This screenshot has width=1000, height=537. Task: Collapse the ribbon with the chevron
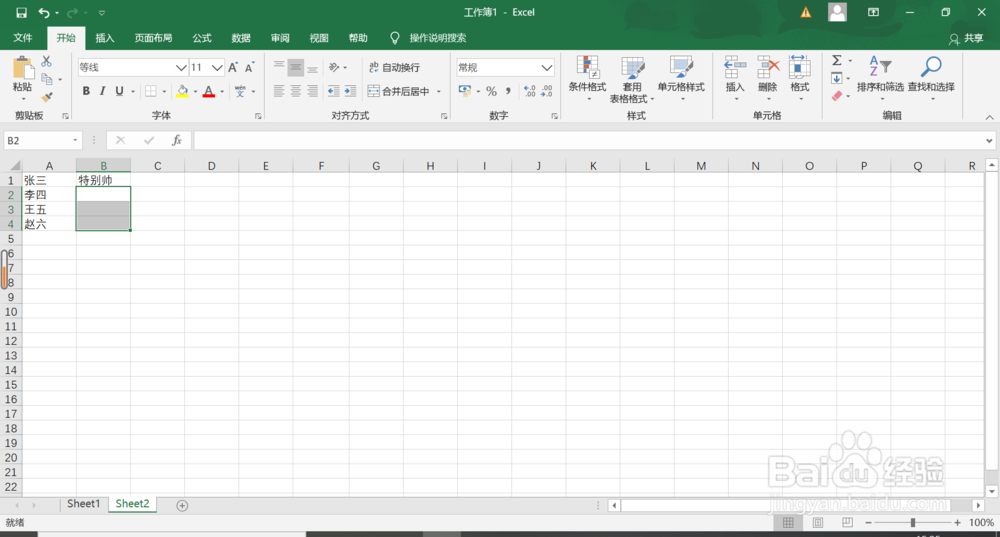pyautogui.click(x=989, y=117)
